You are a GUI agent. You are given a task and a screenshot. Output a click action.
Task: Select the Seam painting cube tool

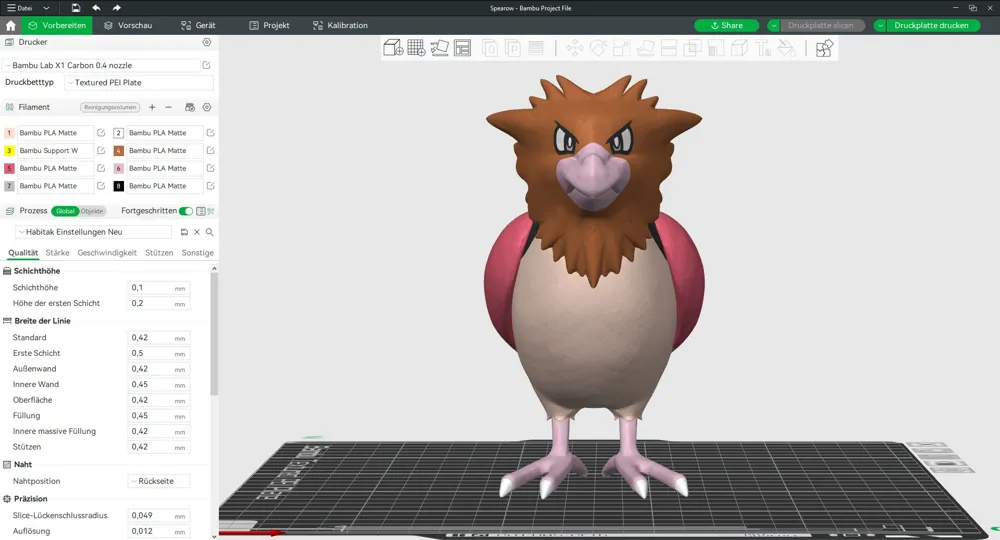[x=739, y=48]
